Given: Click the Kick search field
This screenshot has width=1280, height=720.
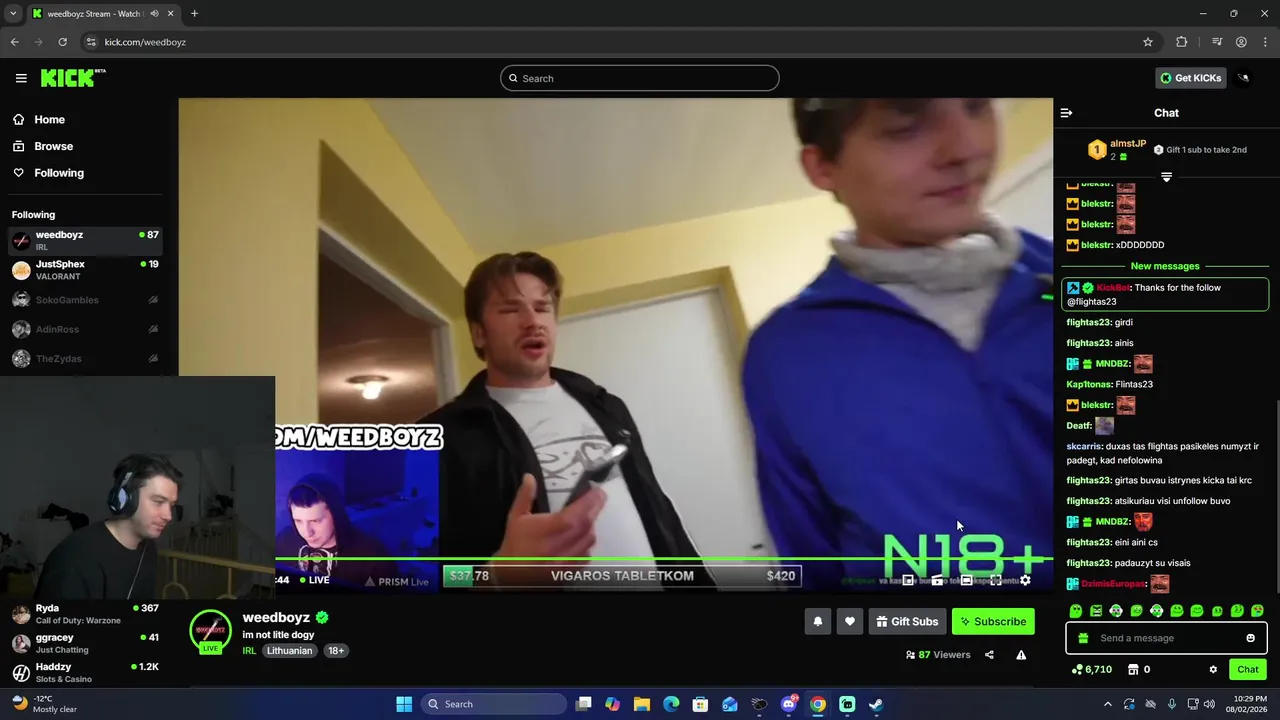Looking at the screenshot, I should [x=640, y=78].
